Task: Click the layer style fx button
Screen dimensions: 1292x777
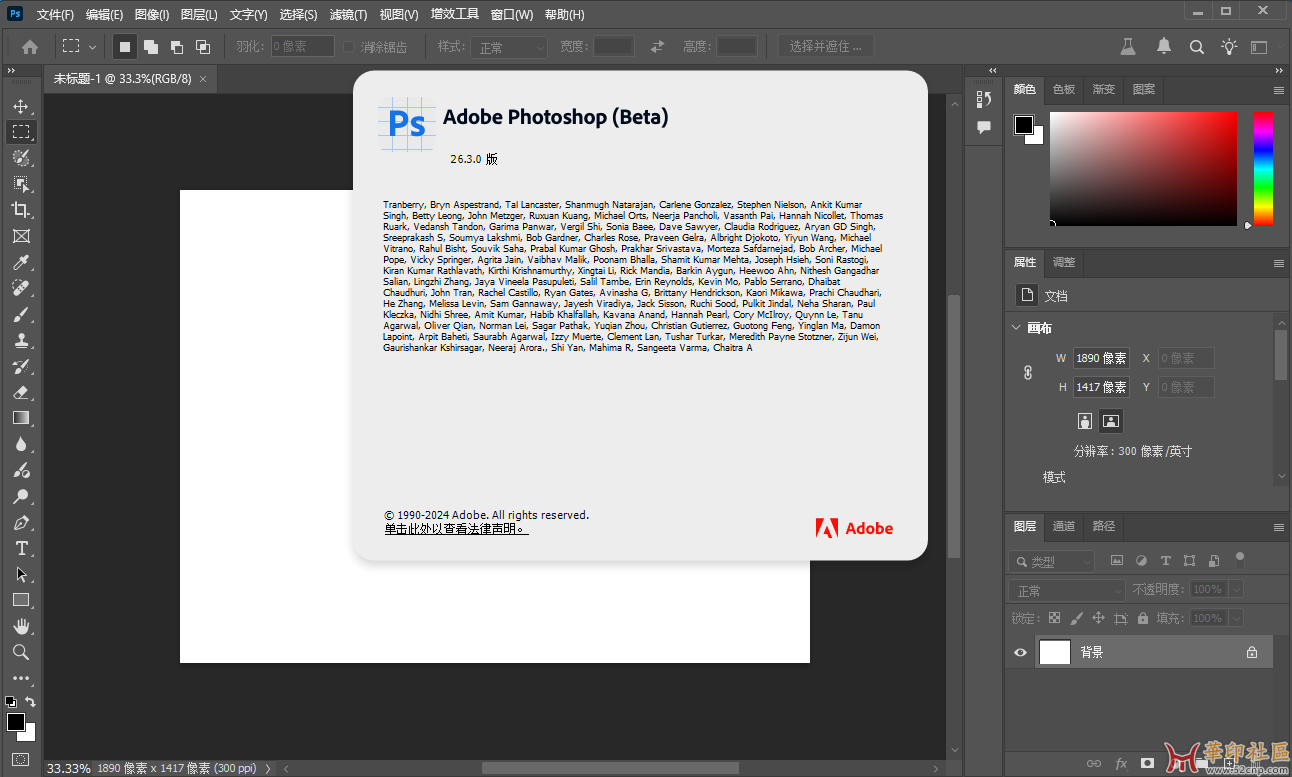Action: [1122, 763]
